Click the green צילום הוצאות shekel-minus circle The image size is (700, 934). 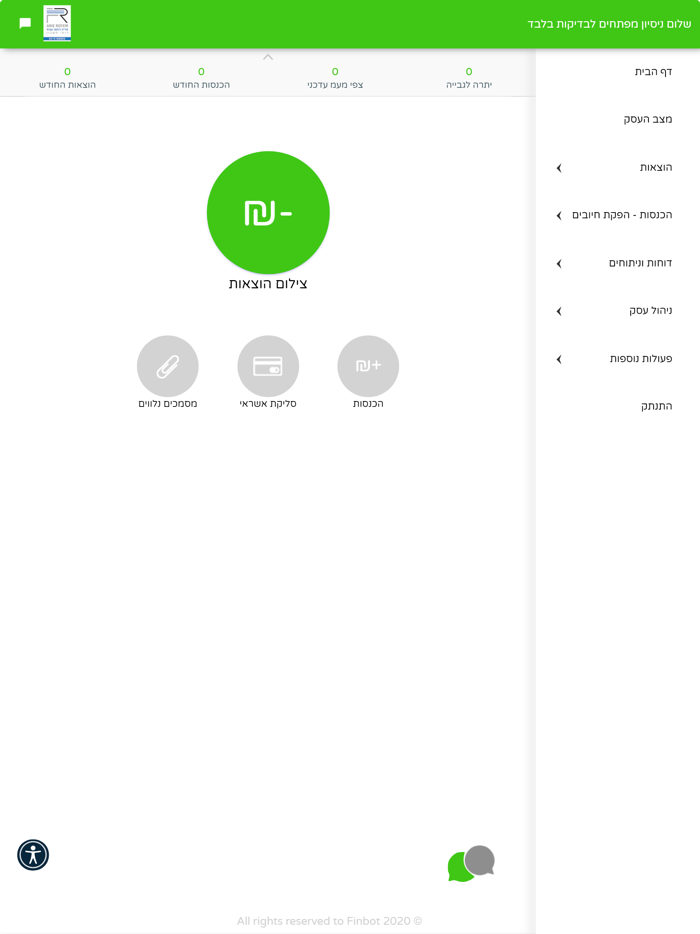(x=268, y=213)
